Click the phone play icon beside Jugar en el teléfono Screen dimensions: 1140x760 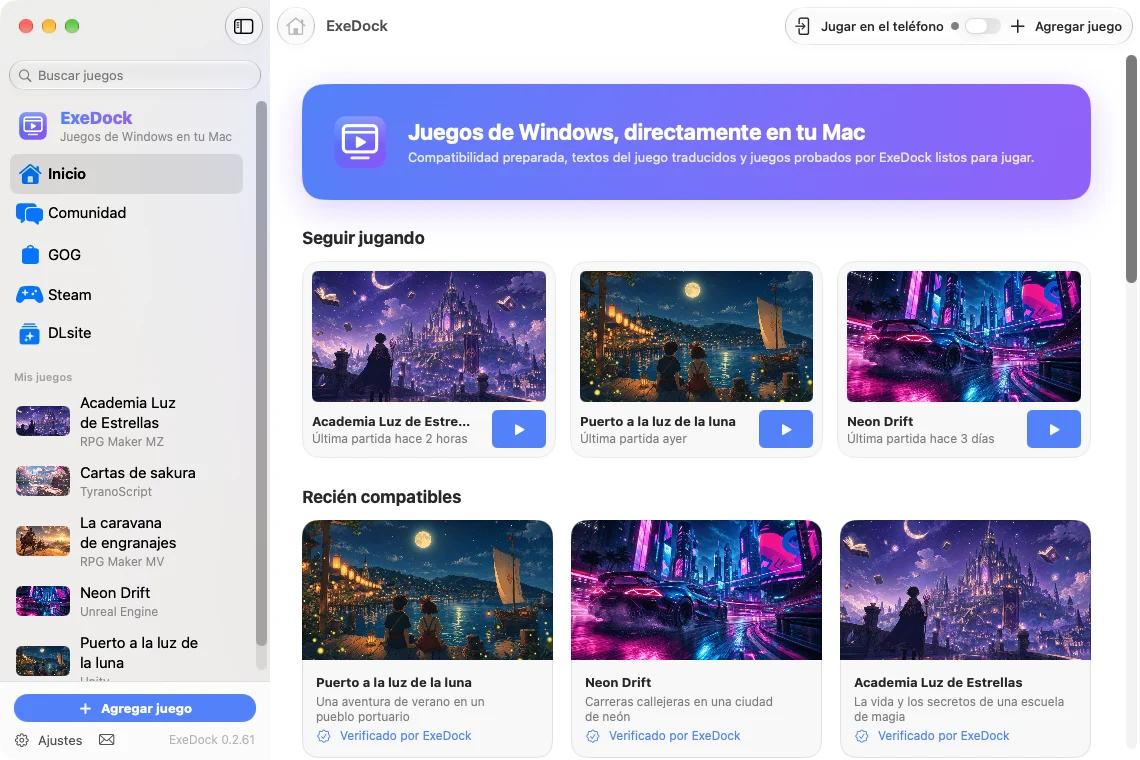click(x=803, y=26)
